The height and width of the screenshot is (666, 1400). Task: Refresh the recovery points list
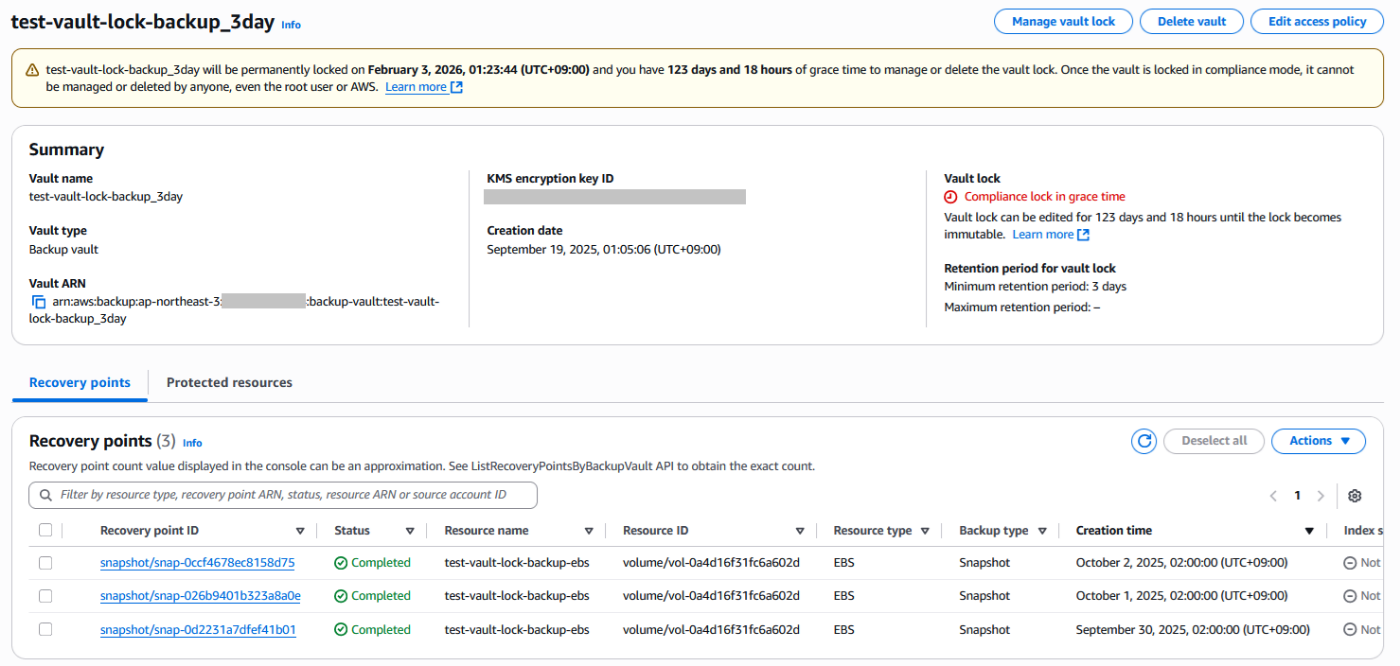(1144, 441)
